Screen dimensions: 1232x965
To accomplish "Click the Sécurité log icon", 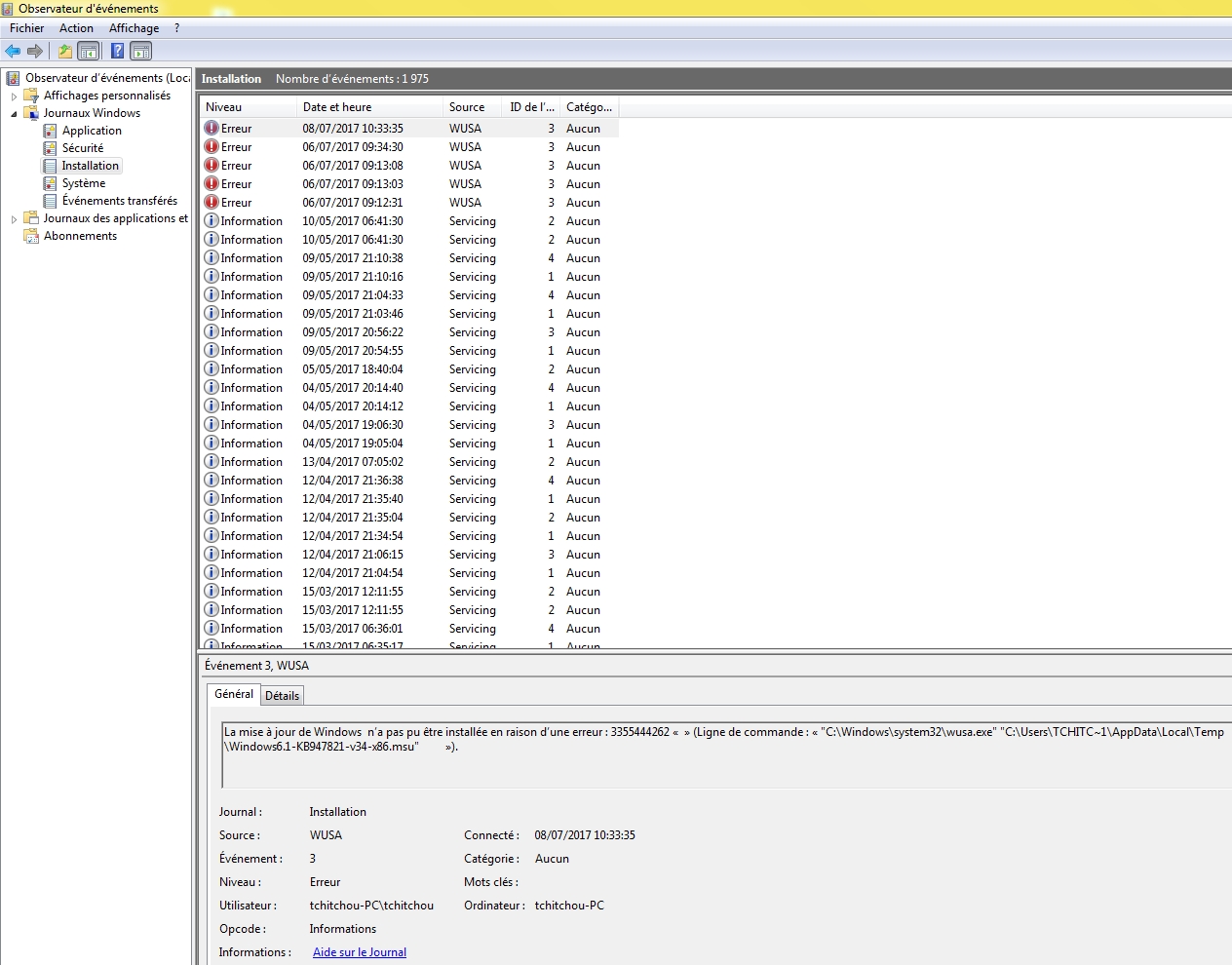I will point(50,148).
